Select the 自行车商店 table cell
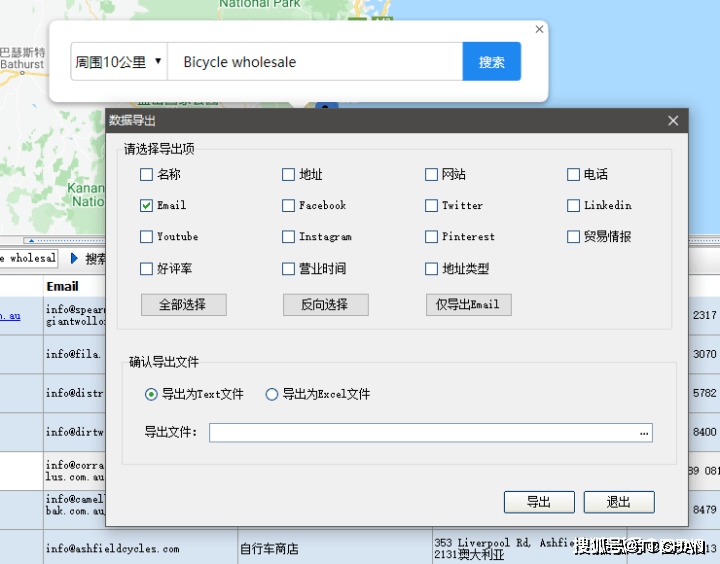The width and height of the screenshot is (720, 564). (x=335, y=548)
